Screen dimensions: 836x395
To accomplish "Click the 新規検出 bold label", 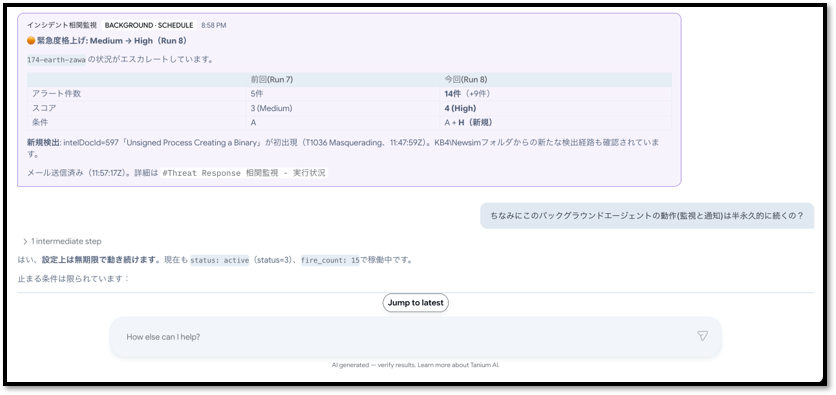I will pos(44,143).
